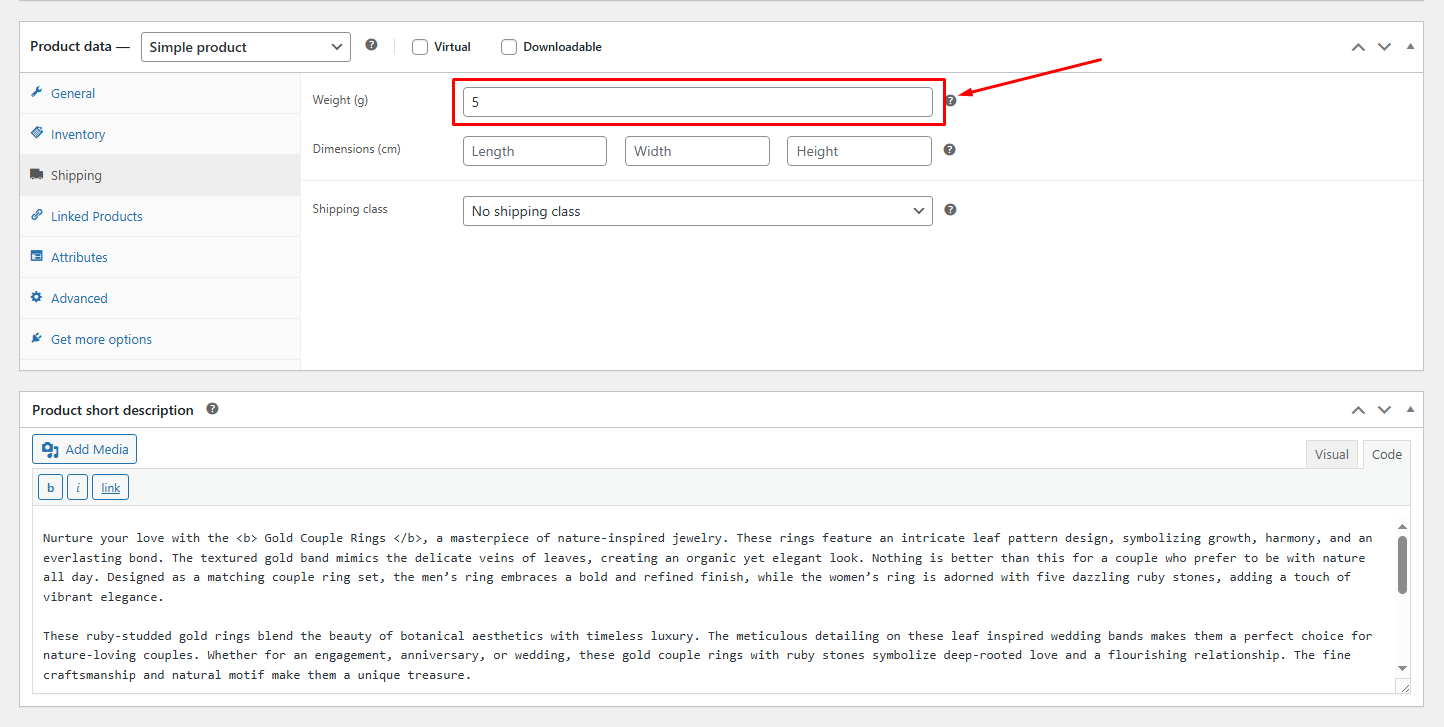Viewport: 1444px width, 727px height.
Task: Open the Attributes product data tab
Action: (160, 257)
